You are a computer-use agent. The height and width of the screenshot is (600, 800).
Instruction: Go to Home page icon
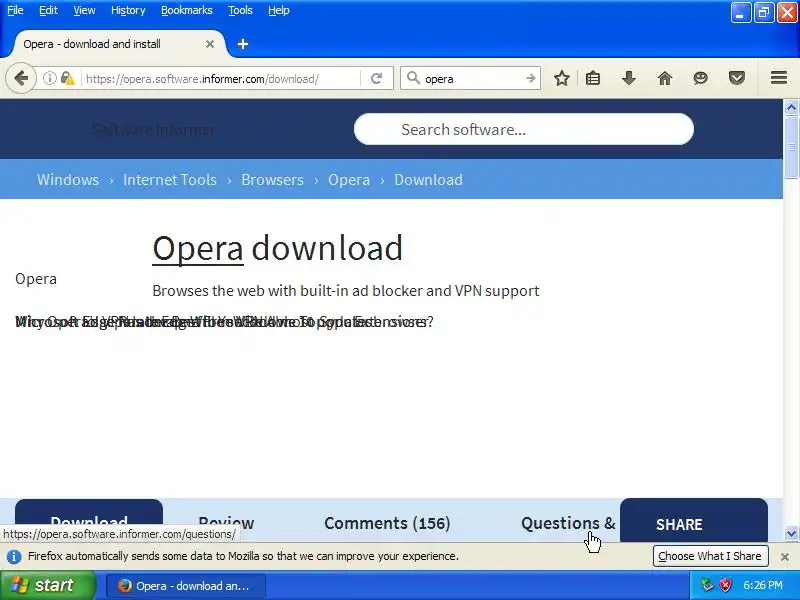[x=665, y=78]
